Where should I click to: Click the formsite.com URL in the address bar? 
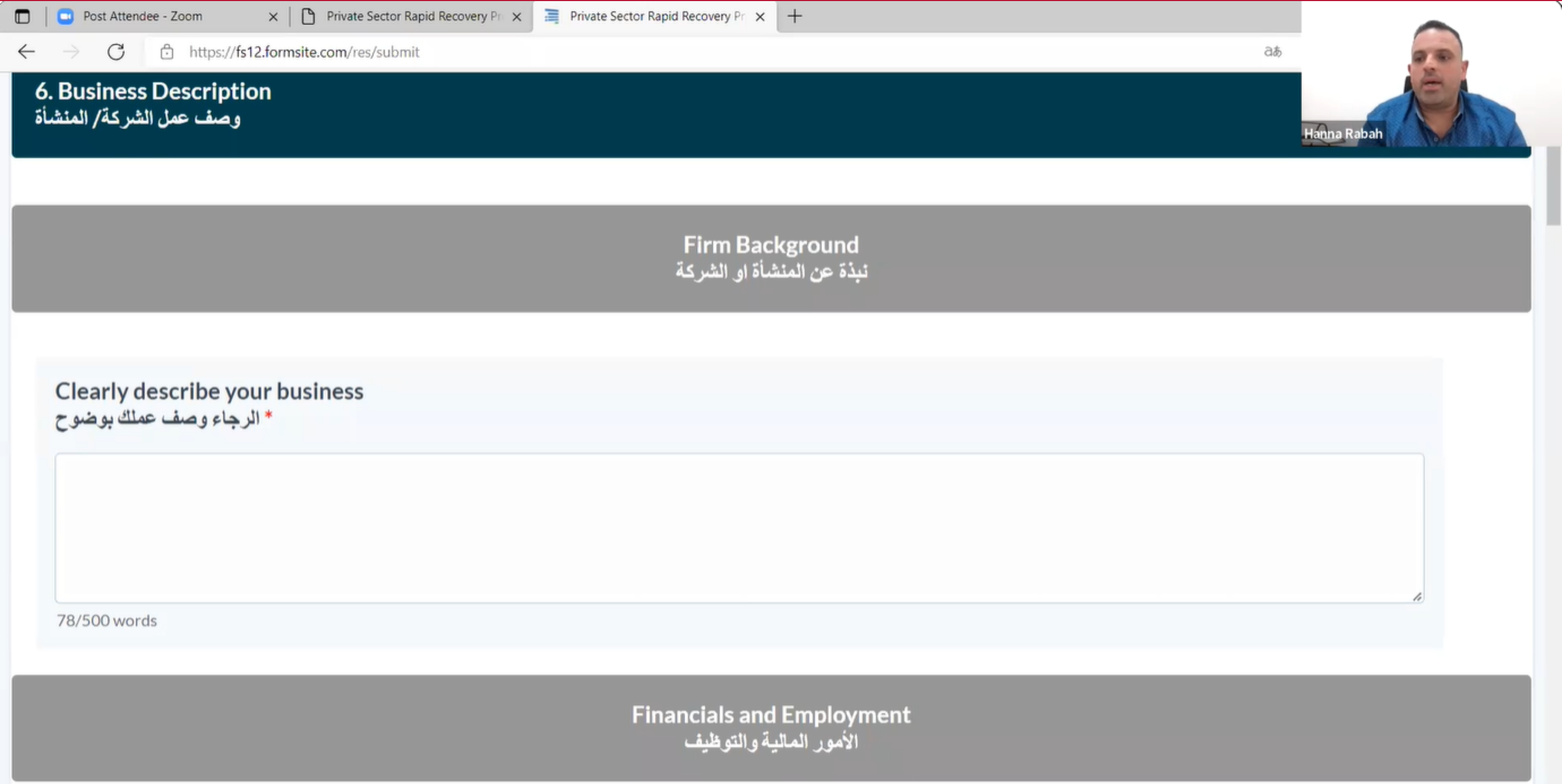click(x=304, y=52)
